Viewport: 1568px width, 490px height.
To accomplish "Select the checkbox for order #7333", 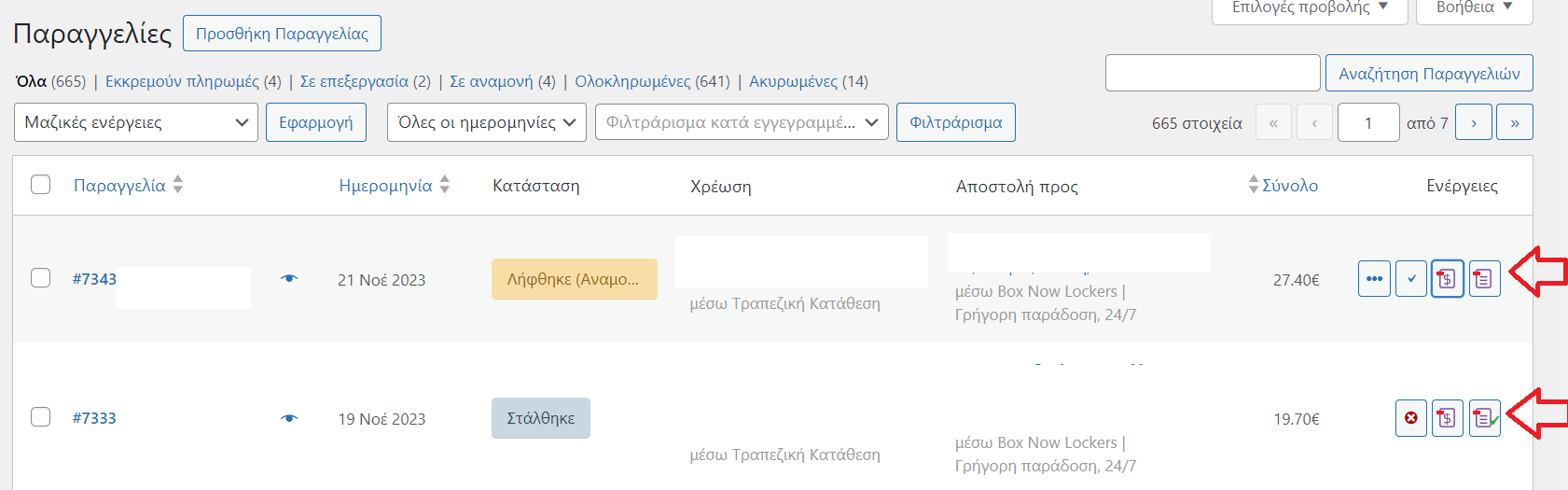I will (40, 416).
